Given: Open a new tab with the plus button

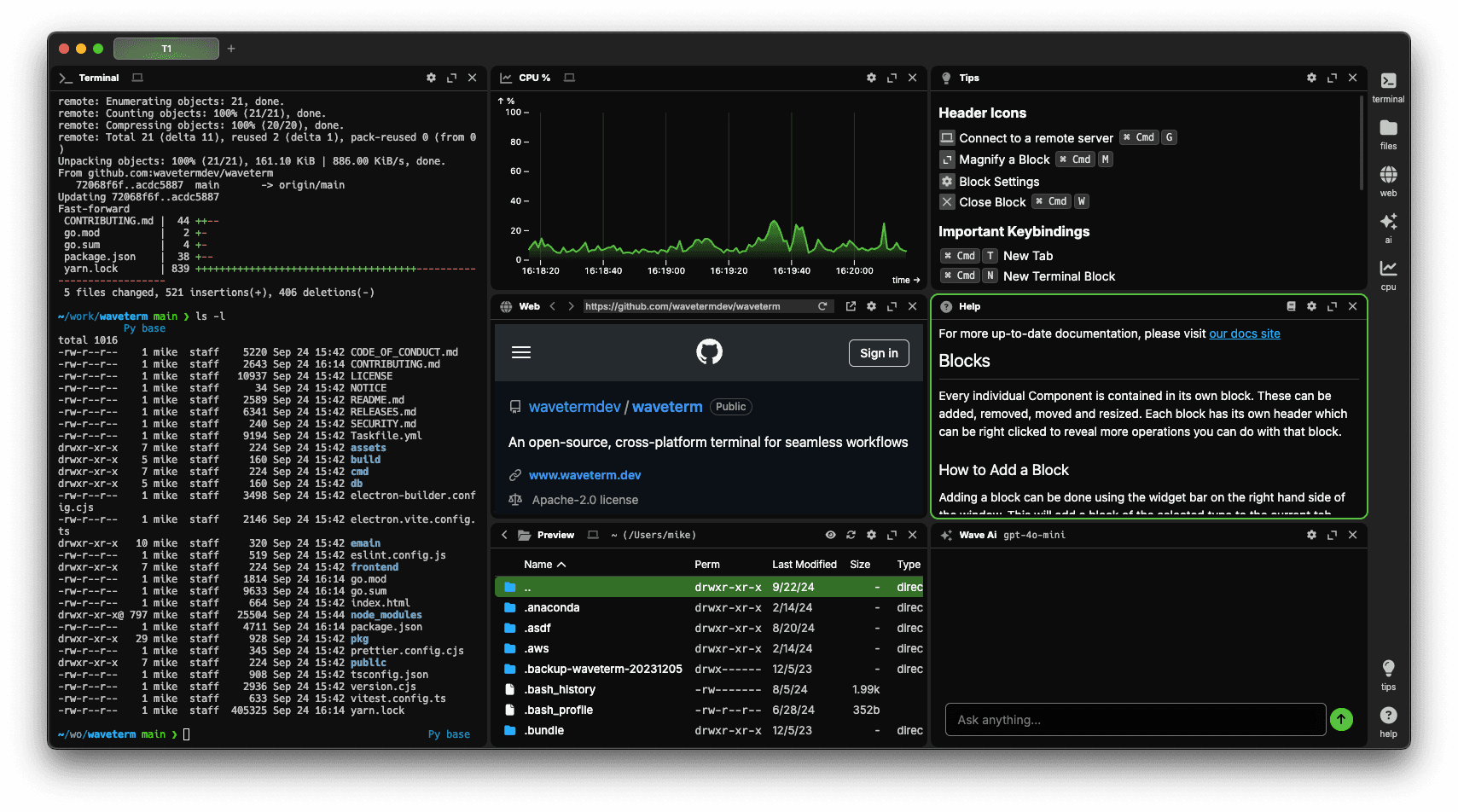Looking at the screenshot, I should click(x=230, y=49).
